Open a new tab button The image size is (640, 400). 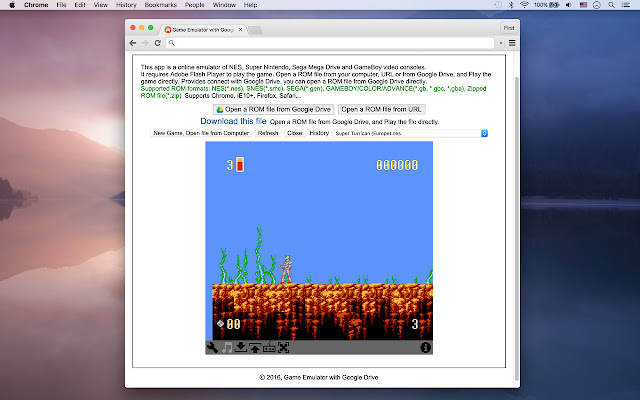[x=255, y=30]
